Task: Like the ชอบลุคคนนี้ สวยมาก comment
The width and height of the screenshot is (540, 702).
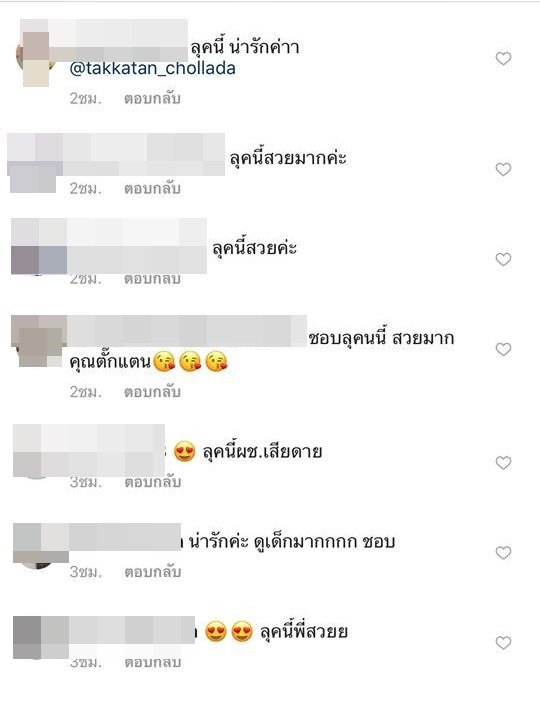Action: [503, 349]
